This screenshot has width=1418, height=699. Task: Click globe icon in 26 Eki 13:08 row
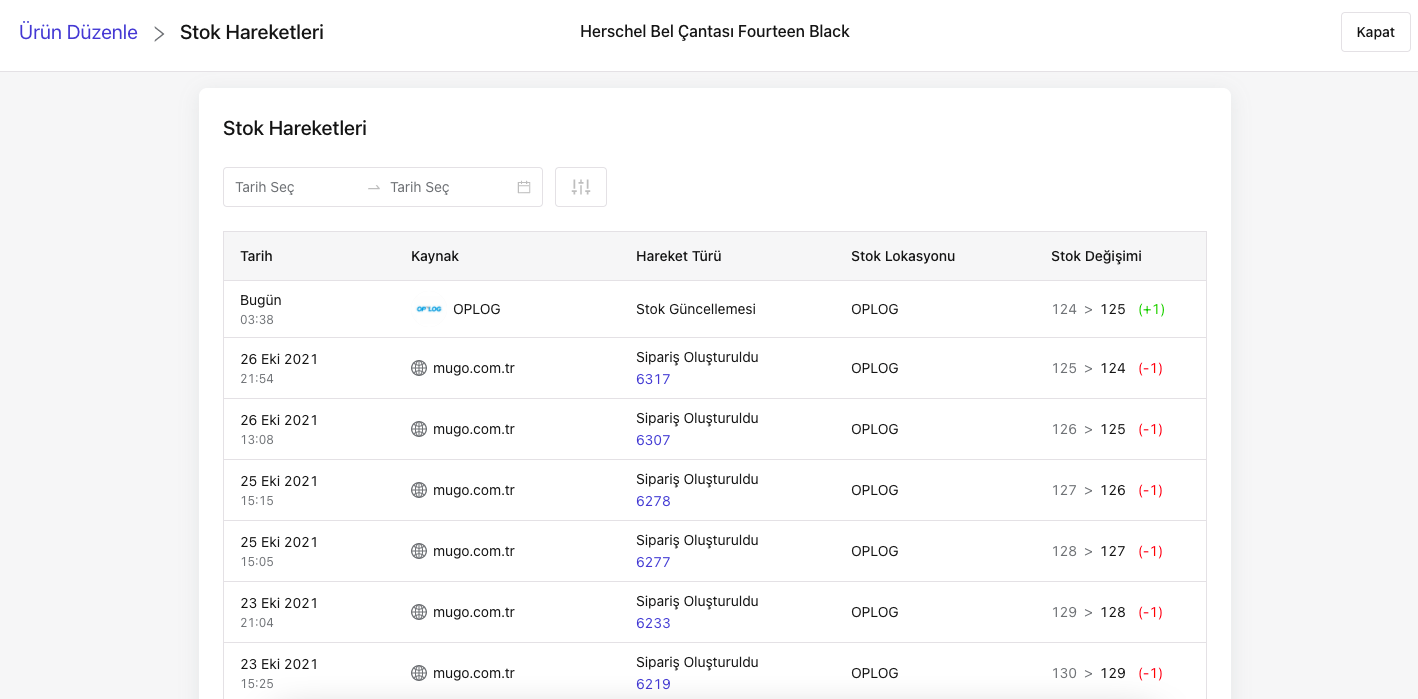click(x=419, y=429)
